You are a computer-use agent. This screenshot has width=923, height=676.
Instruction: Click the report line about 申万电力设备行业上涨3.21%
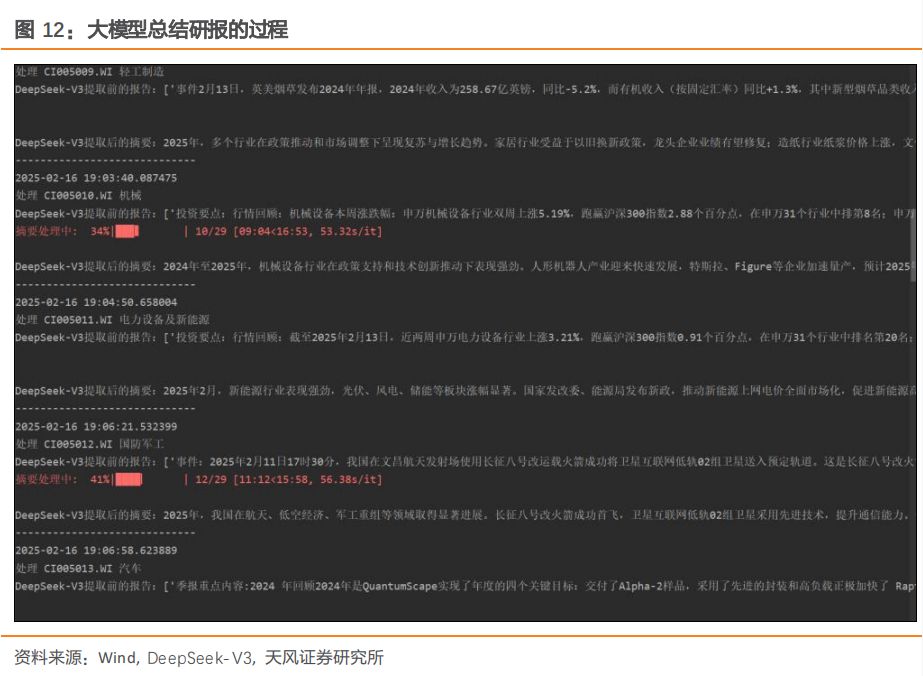coord(465,337)
